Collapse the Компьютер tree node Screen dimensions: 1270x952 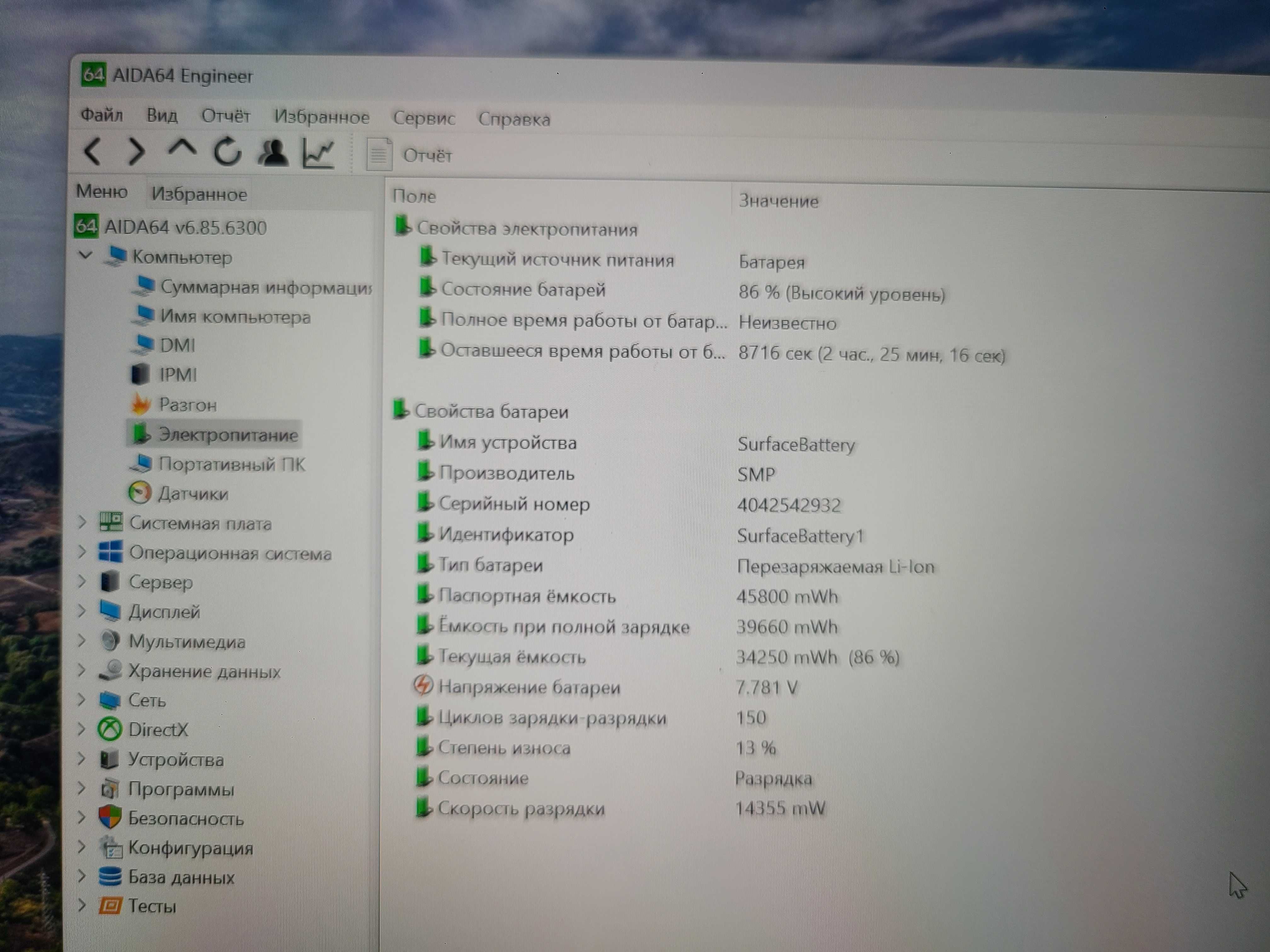[86, 255]
